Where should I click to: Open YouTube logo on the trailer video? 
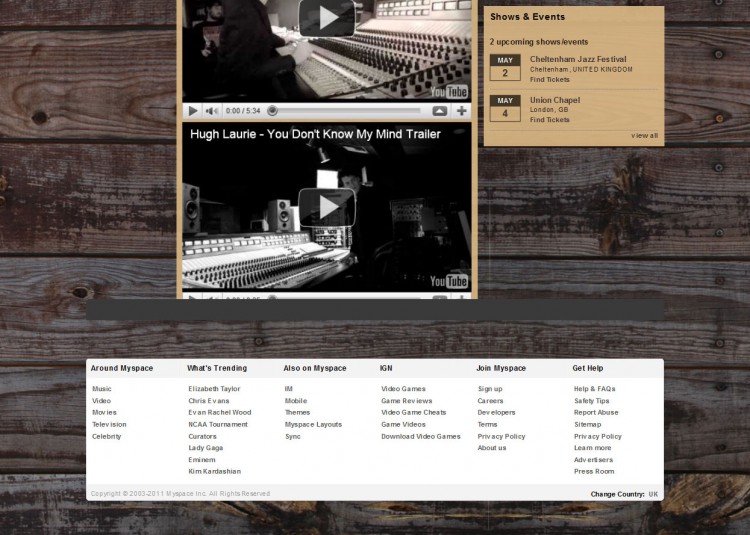(x=449, y=281)
